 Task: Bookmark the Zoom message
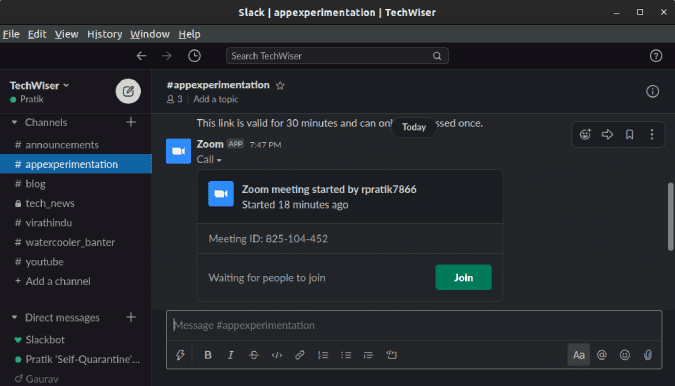tap(629, 135)
